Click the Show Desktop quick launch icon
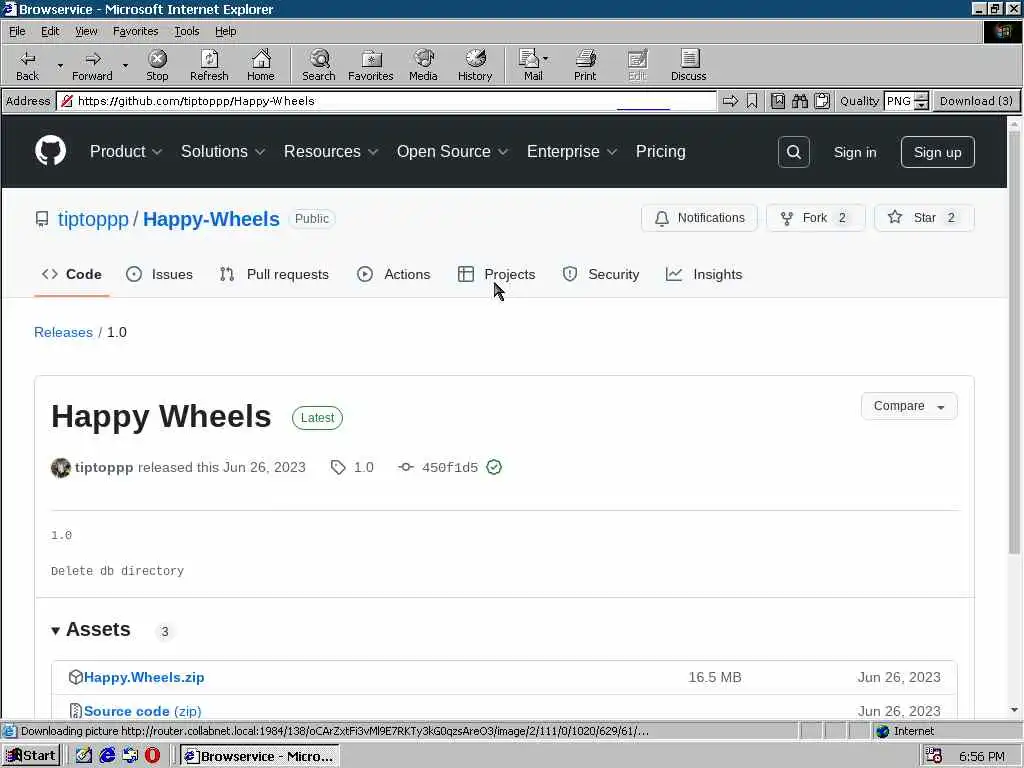 click(84, 756)
